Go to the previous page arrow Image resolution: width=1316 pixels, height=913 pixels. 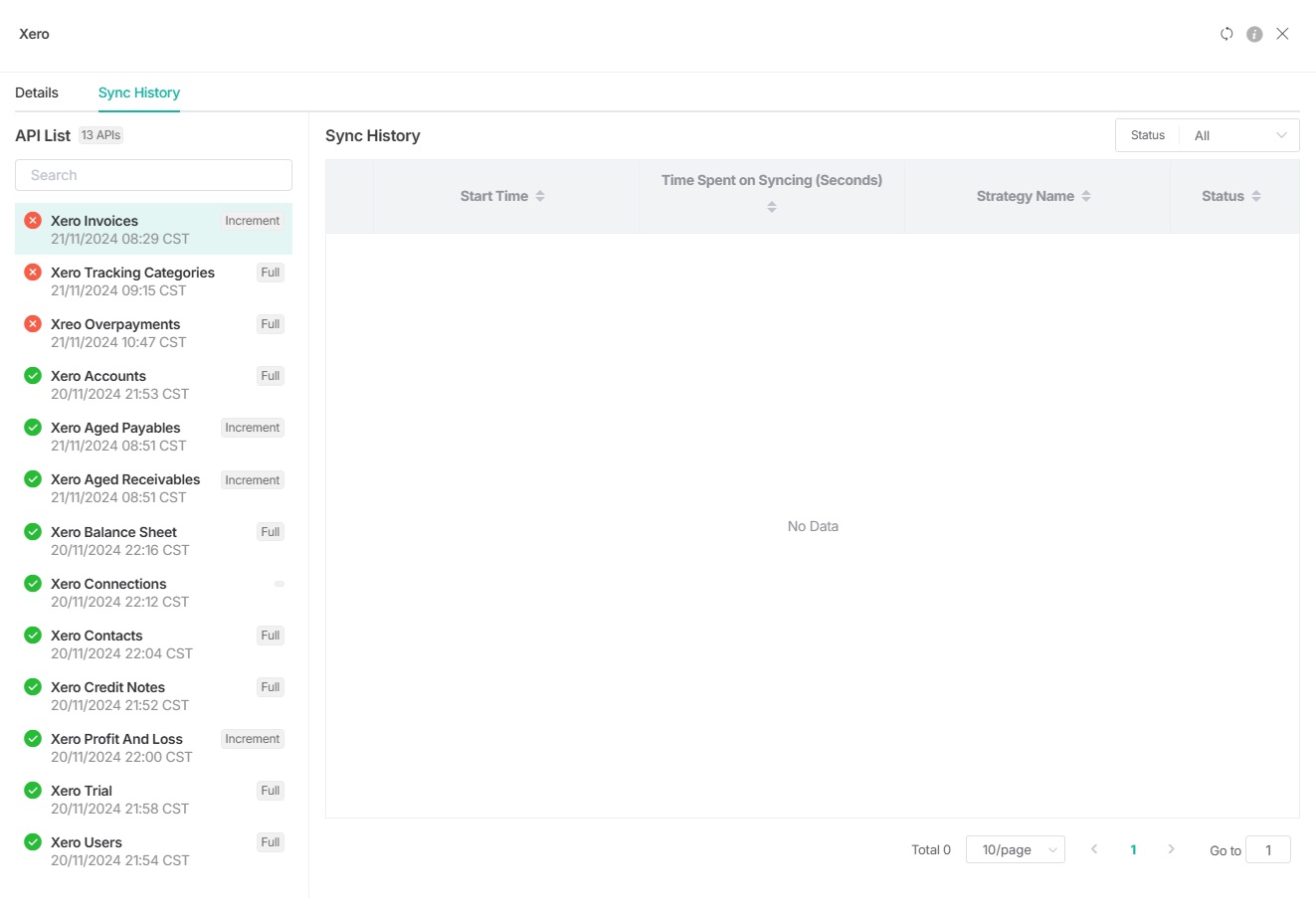point(1094,849)
